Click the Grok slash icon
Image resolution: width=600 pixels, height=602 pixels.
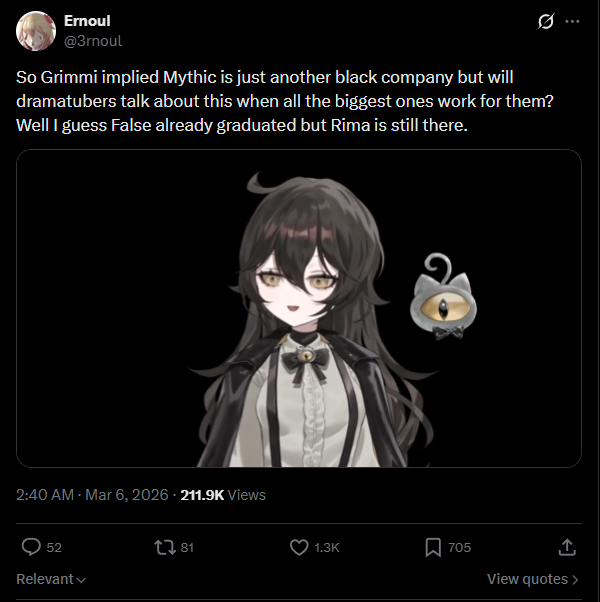(x=545, y=22)
